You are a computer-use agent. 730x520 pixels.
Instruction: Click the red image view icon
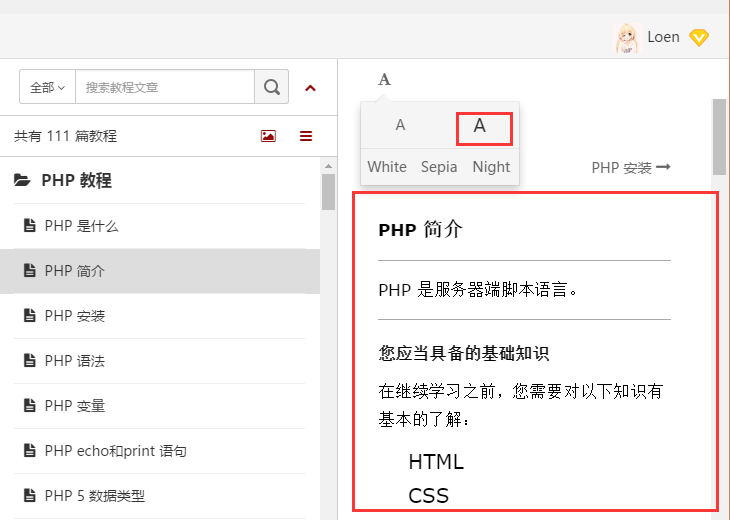268,136
